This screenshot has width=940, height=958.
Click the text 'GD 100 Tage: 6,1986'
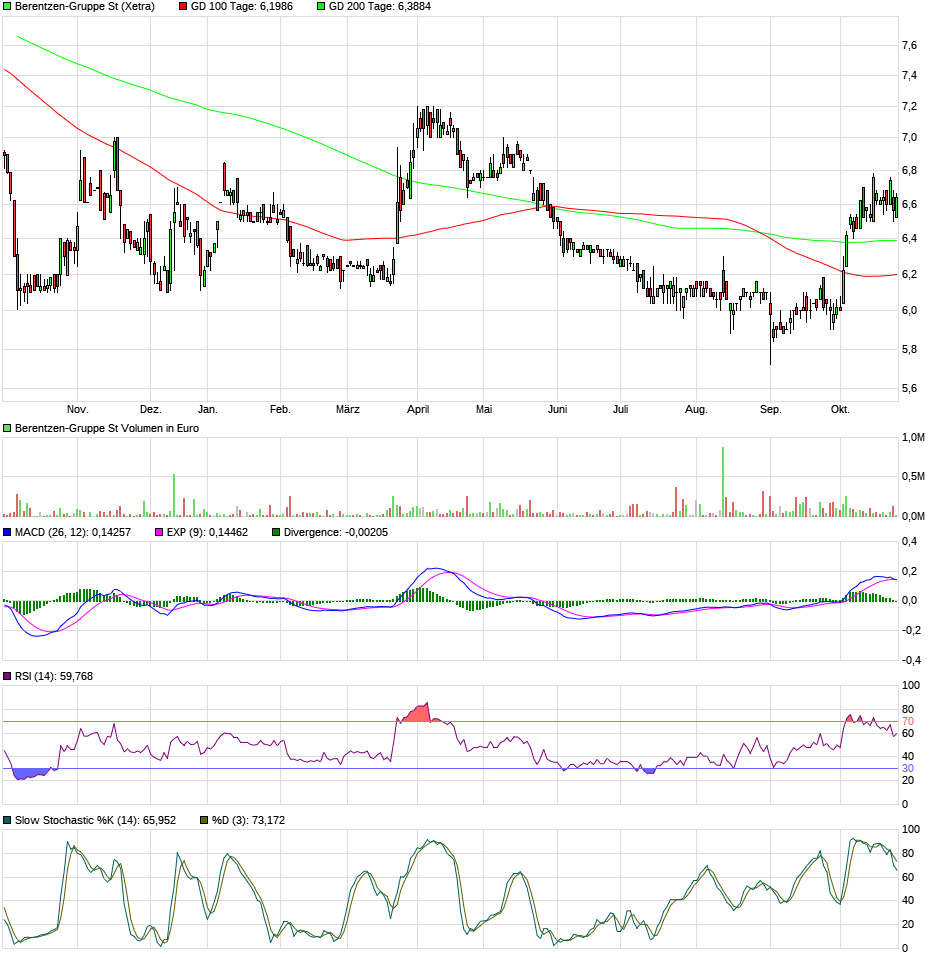tap(242, 7)
